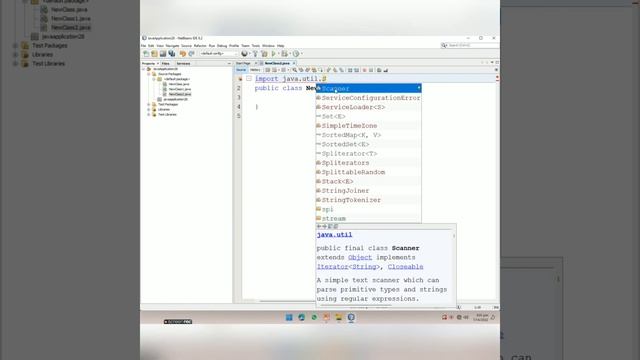
Task: Expand the Test Libraries node
Action: pyautogui.click(x=149, y=115)
